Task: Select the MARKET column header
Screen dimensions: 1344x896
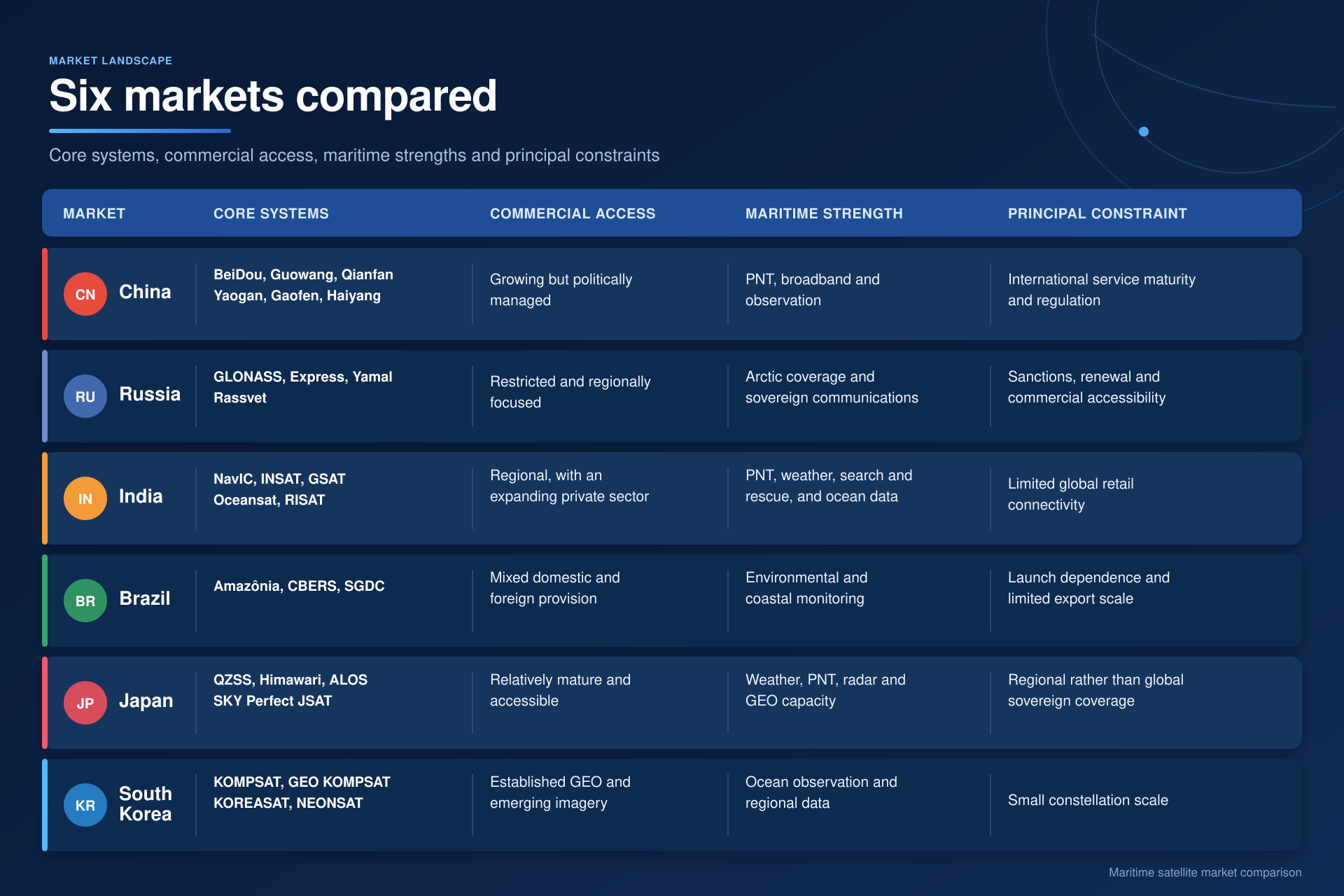Action: 94,213
